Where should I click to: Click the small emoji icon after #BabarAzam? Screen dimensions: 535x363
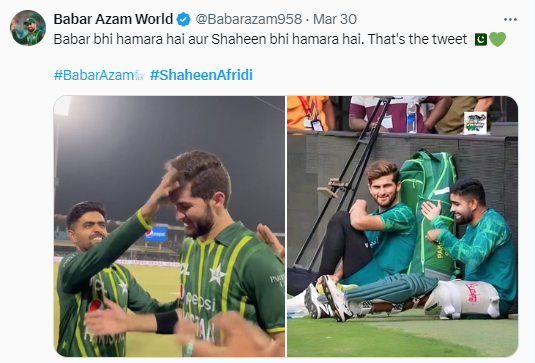coord(139,75)
